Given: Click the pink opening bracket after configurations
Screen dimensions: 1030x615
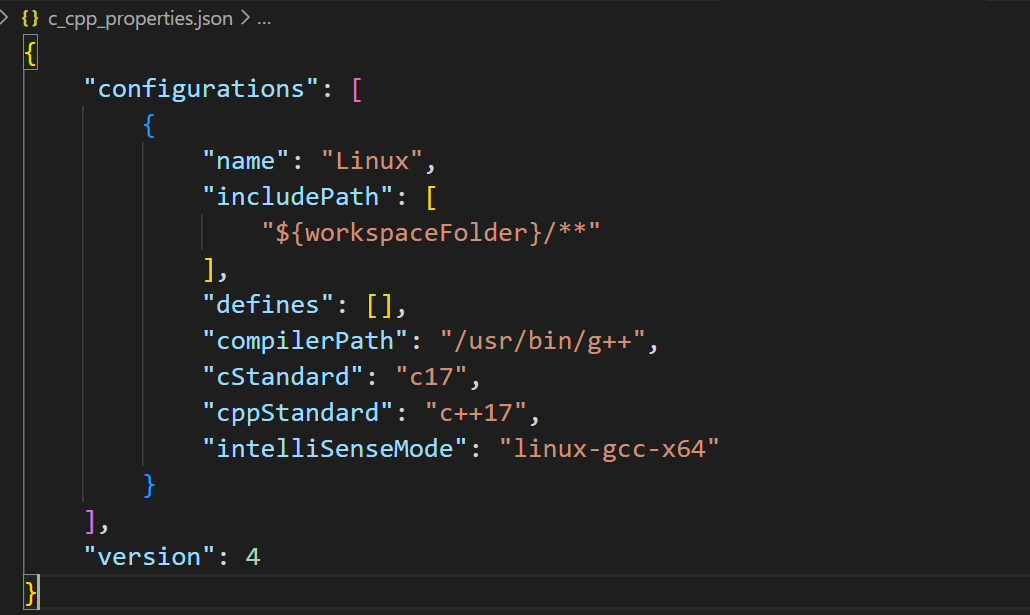Looking at the screenshot, I should point(357,89).
